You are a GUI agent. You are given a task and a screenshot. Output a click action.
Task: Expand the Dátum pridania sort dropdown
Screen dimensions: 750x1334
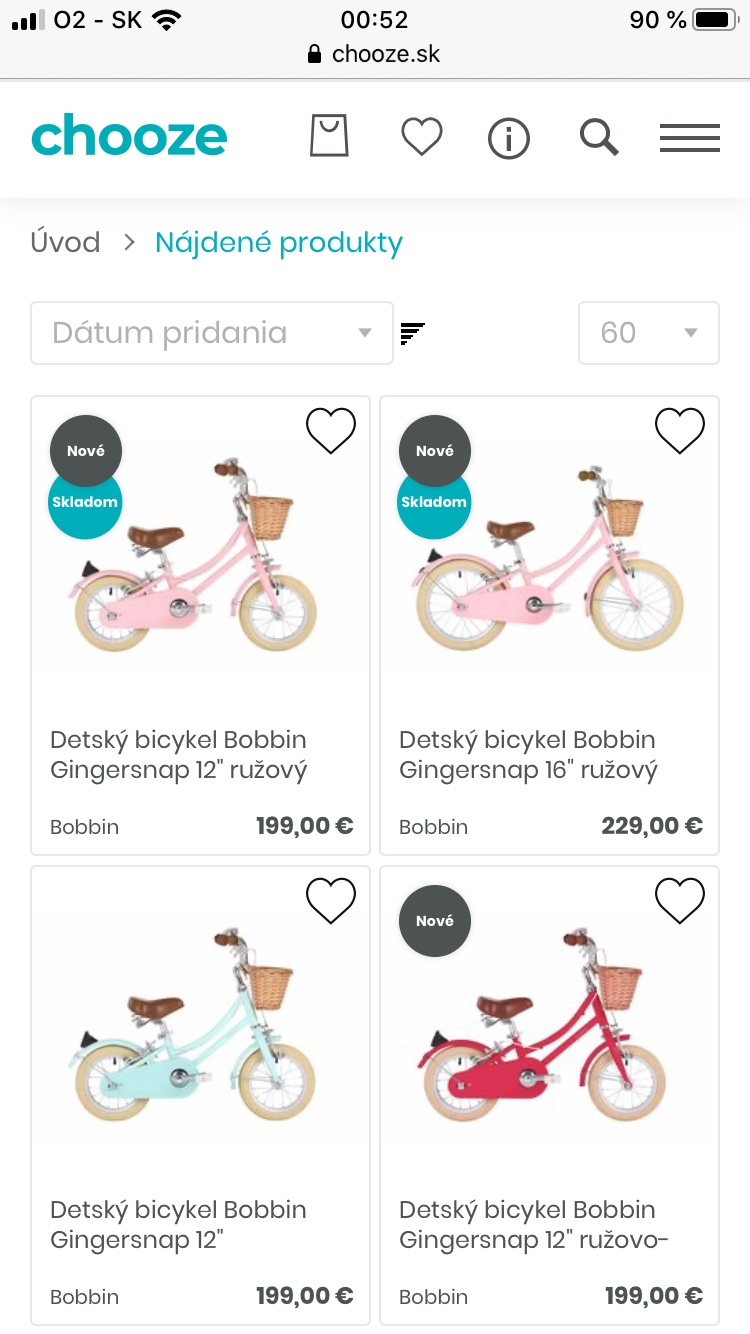[211, 333]
